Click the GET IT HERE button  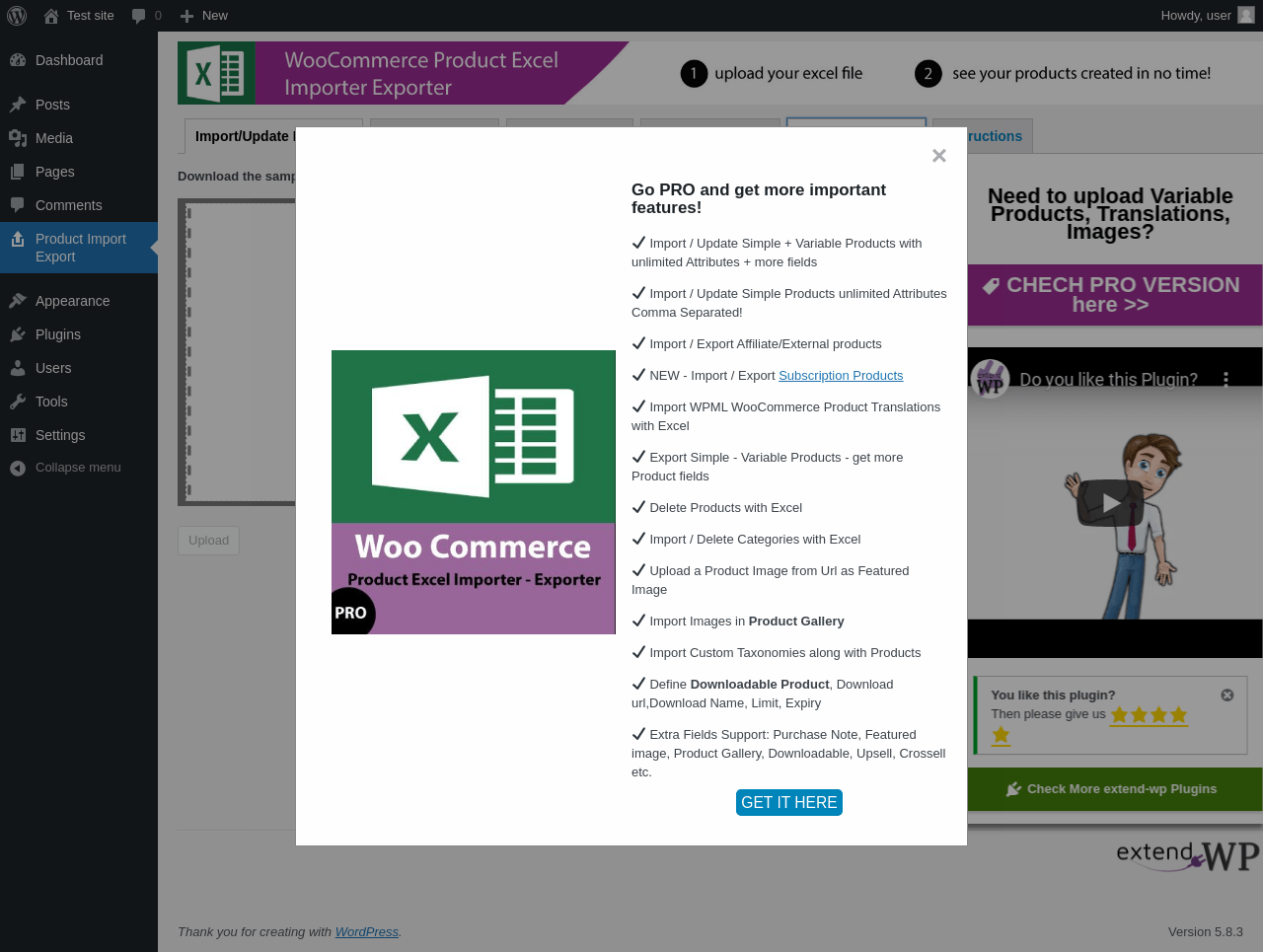[x=789, y=803]
